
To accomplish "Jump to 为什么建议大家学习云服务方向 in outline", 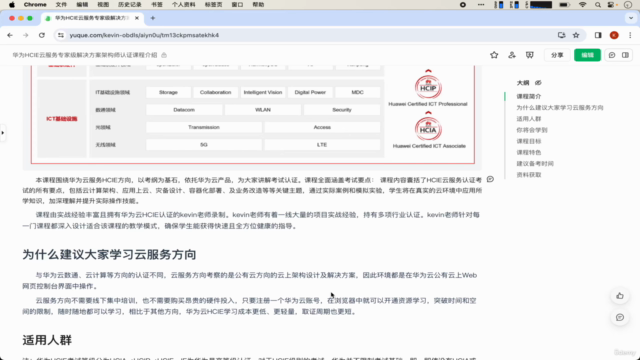I will click(x=560, y=108).
